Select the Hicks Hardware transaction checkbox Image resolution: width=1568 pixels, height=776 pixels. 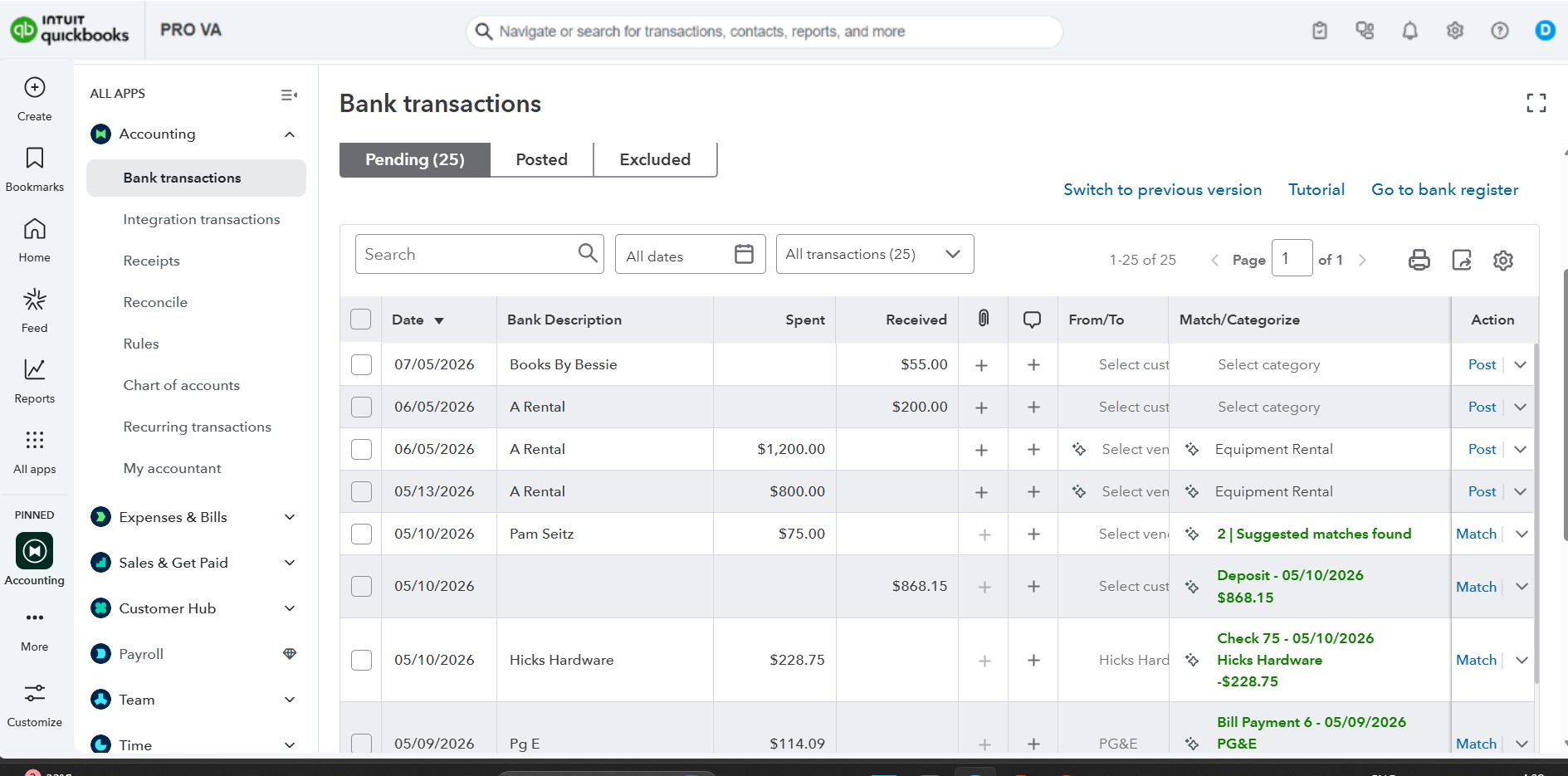(361, 660)
